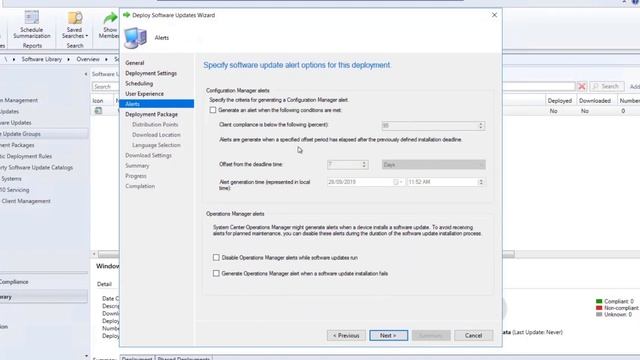Select Windows 10 Servicing tree node

(15, 190)
